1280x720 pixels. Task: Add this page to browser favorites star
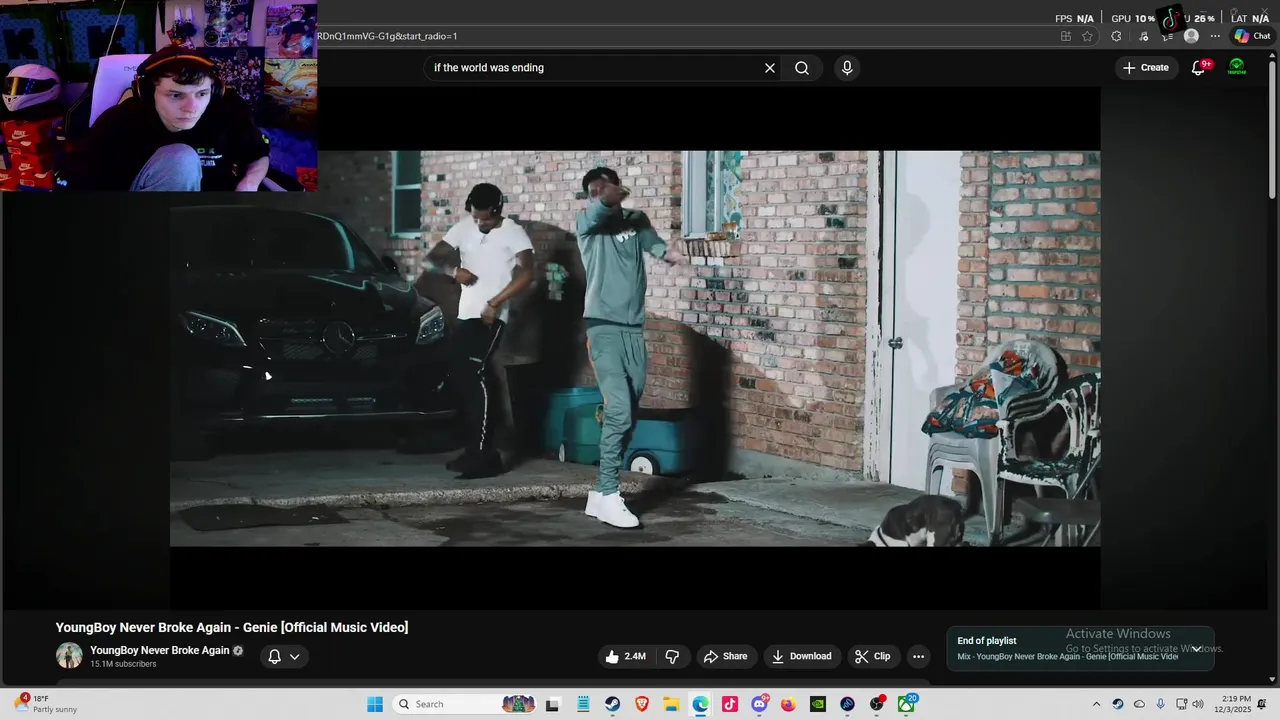[1087, 36]
